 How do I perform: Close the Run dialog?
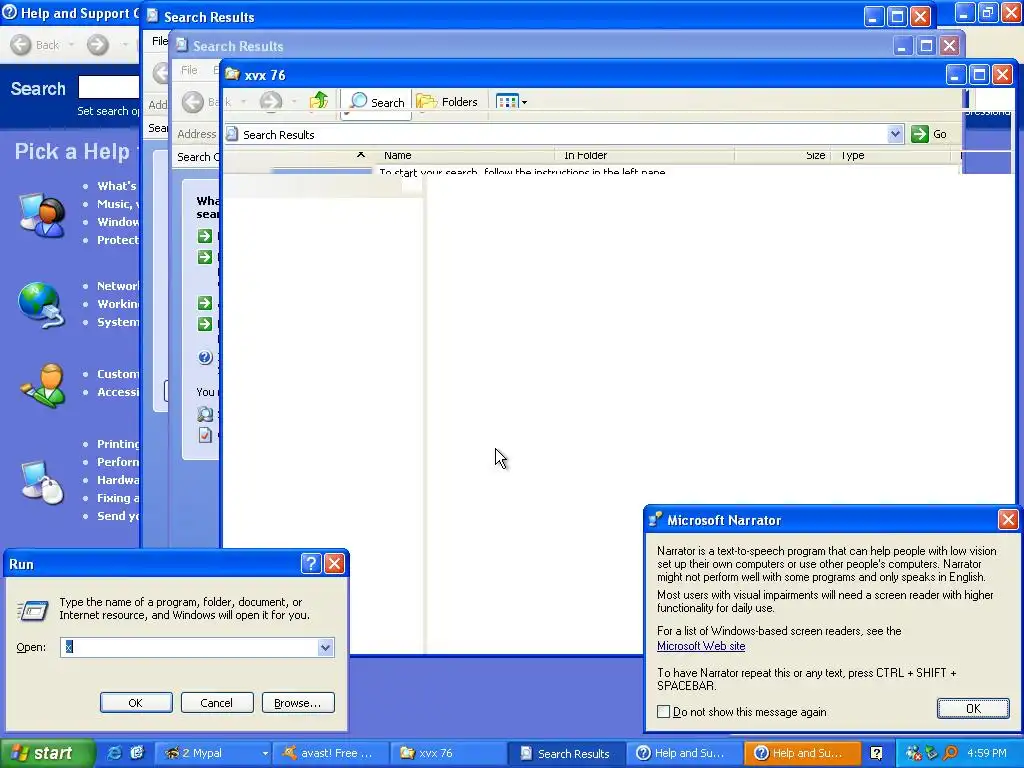[x=334, y=564]
